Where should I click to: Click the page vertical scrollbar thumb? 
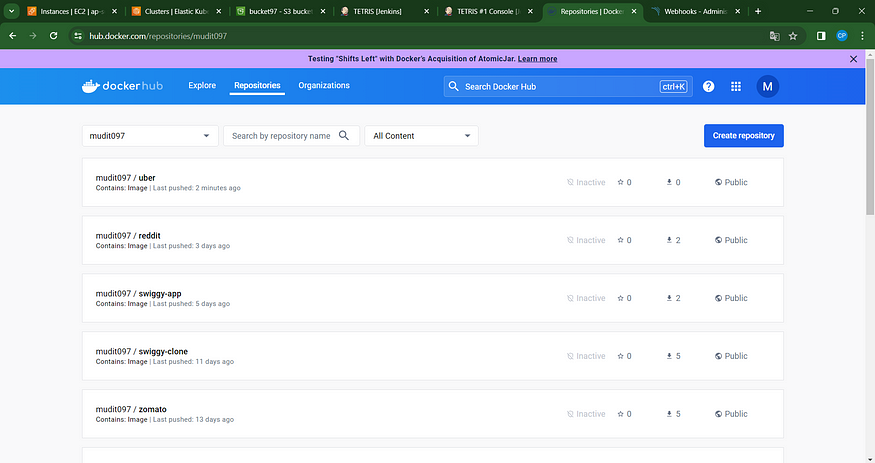click(870, 137)
